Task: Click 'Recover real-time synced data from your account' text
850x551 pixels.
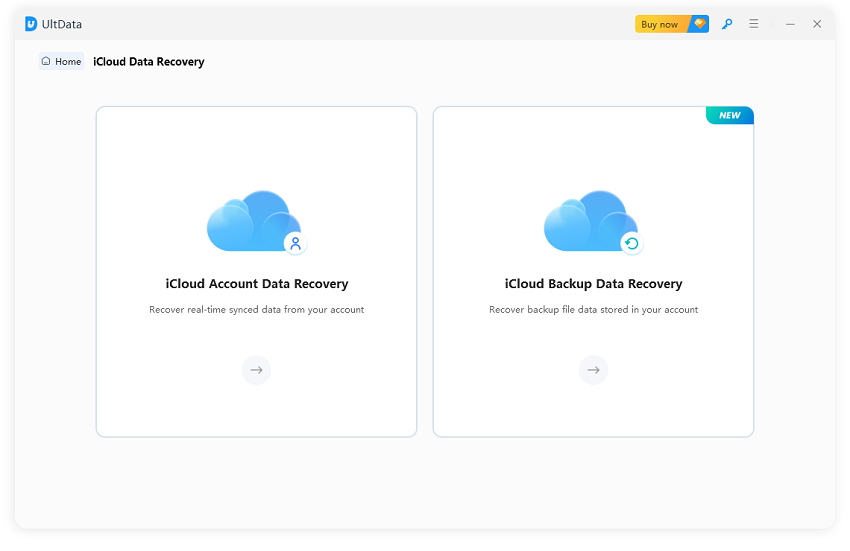Action: pyautogui.click(x=256, y=310)
